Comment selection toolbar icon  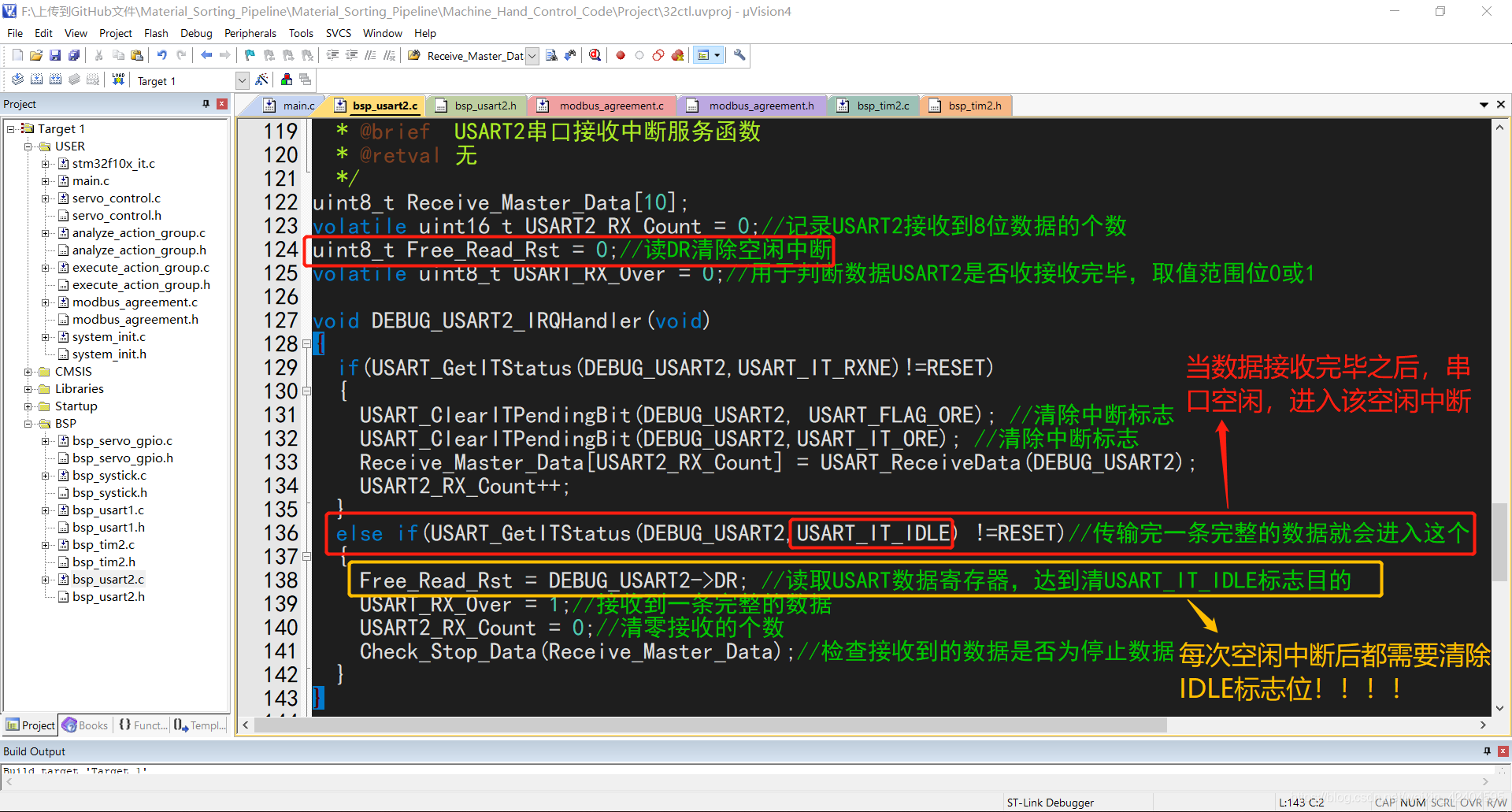[370, 55]
